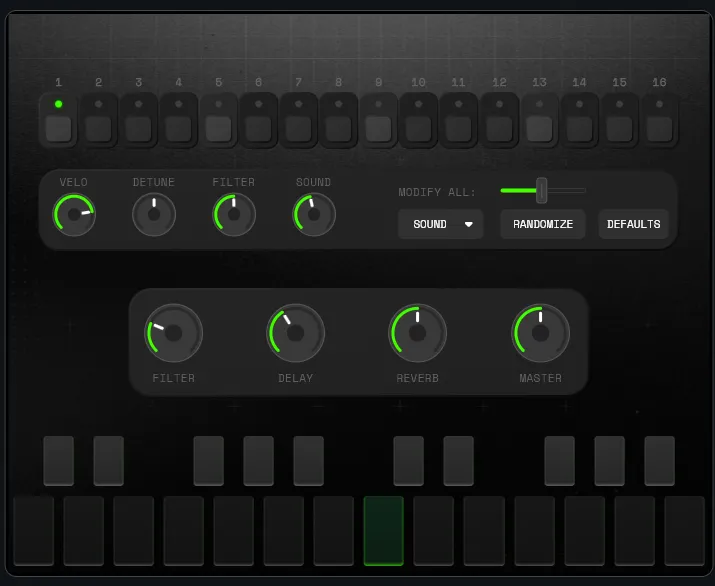This screenshot has width=715, height=586.
Task: Enable step 16 in the sequencer
Action: click(x=659, y=129)
